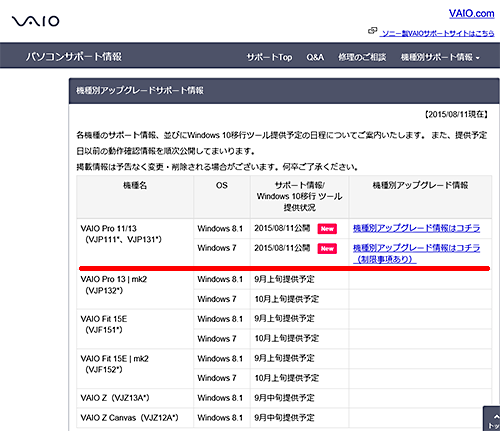
Task: Click New badge in Windows 7 row
Action: pos(327,248)
